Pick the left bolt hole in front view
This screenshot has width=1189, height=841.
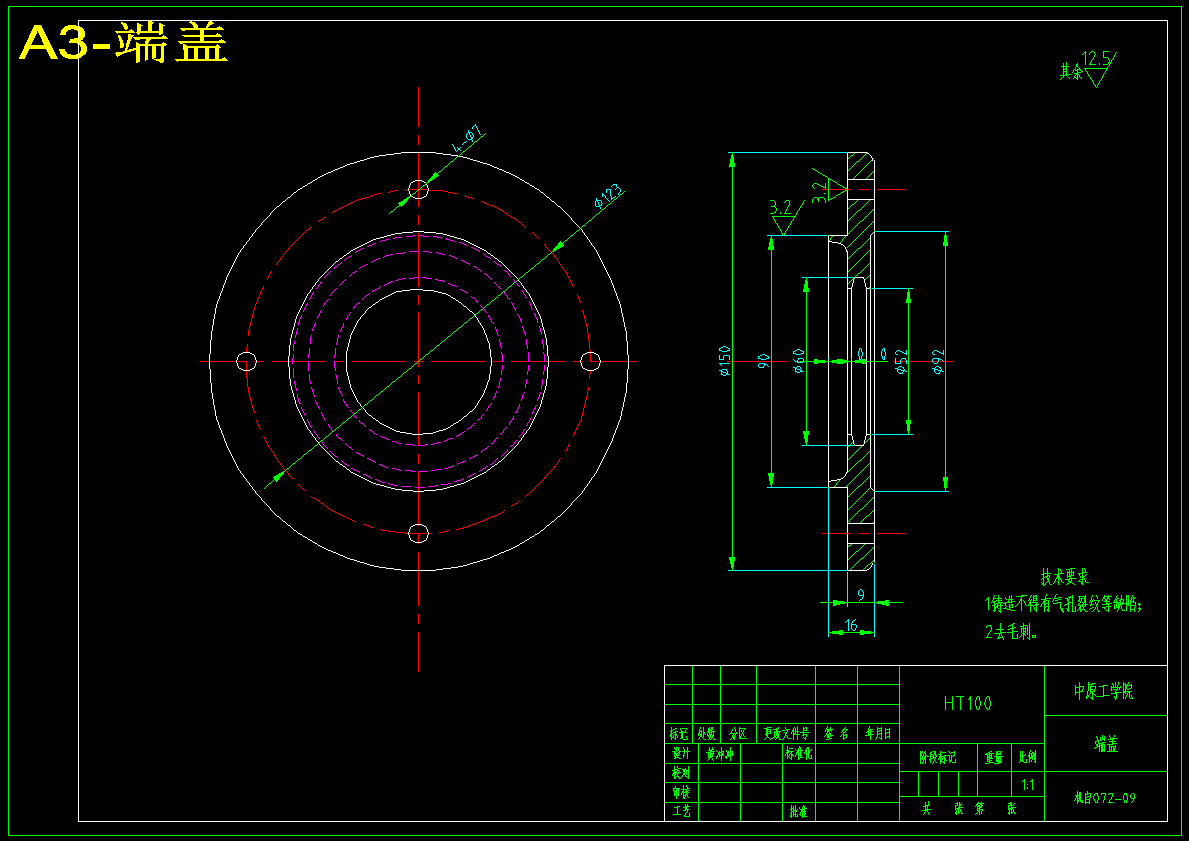coord(246,362)
